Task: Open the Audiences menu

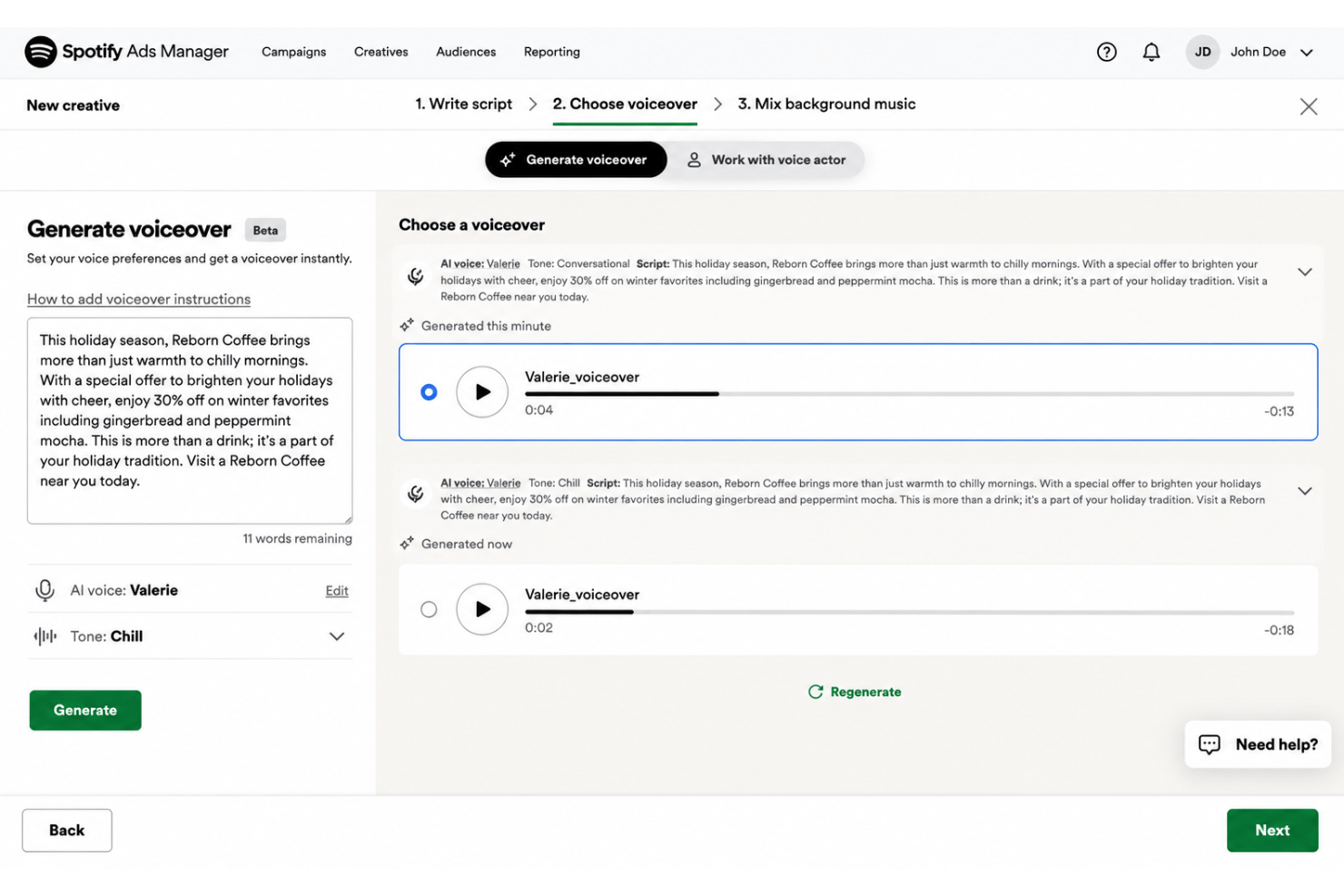Action: click(466, 52)
